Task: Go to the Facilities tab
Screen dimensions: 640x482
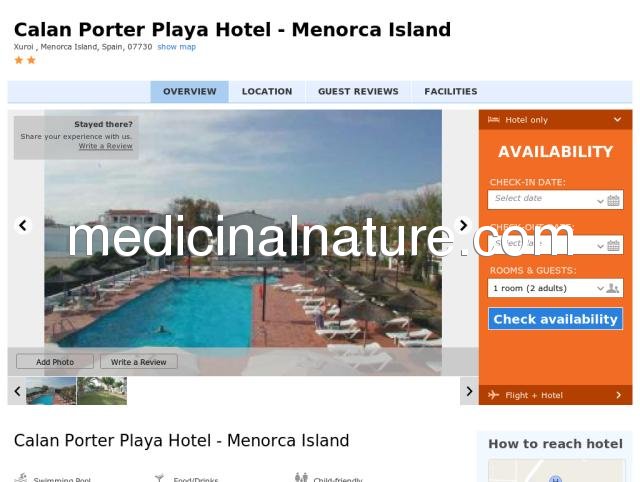Action: point(451,91)
